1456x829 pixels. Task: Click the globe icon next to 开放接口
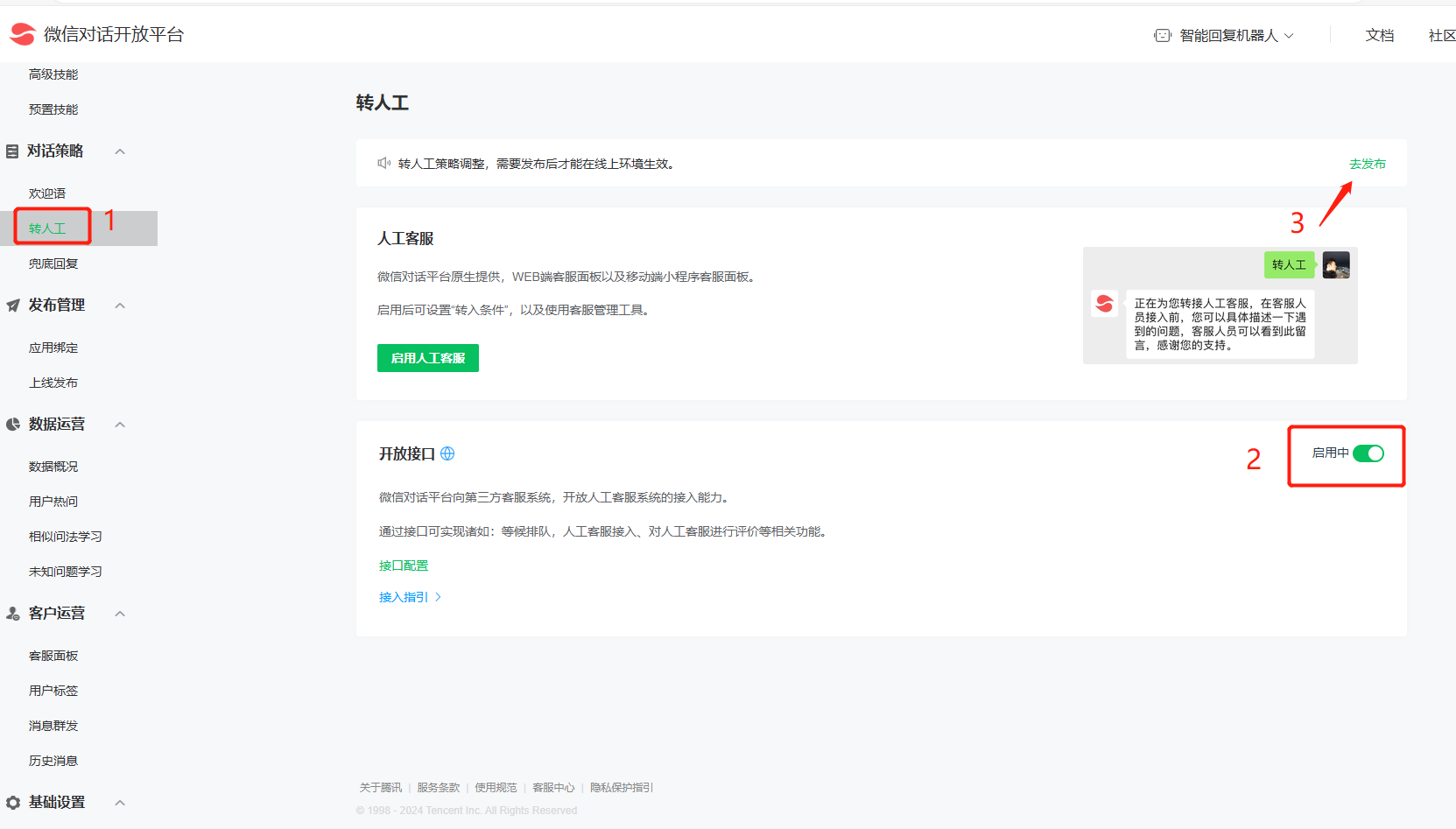point(447,453)
